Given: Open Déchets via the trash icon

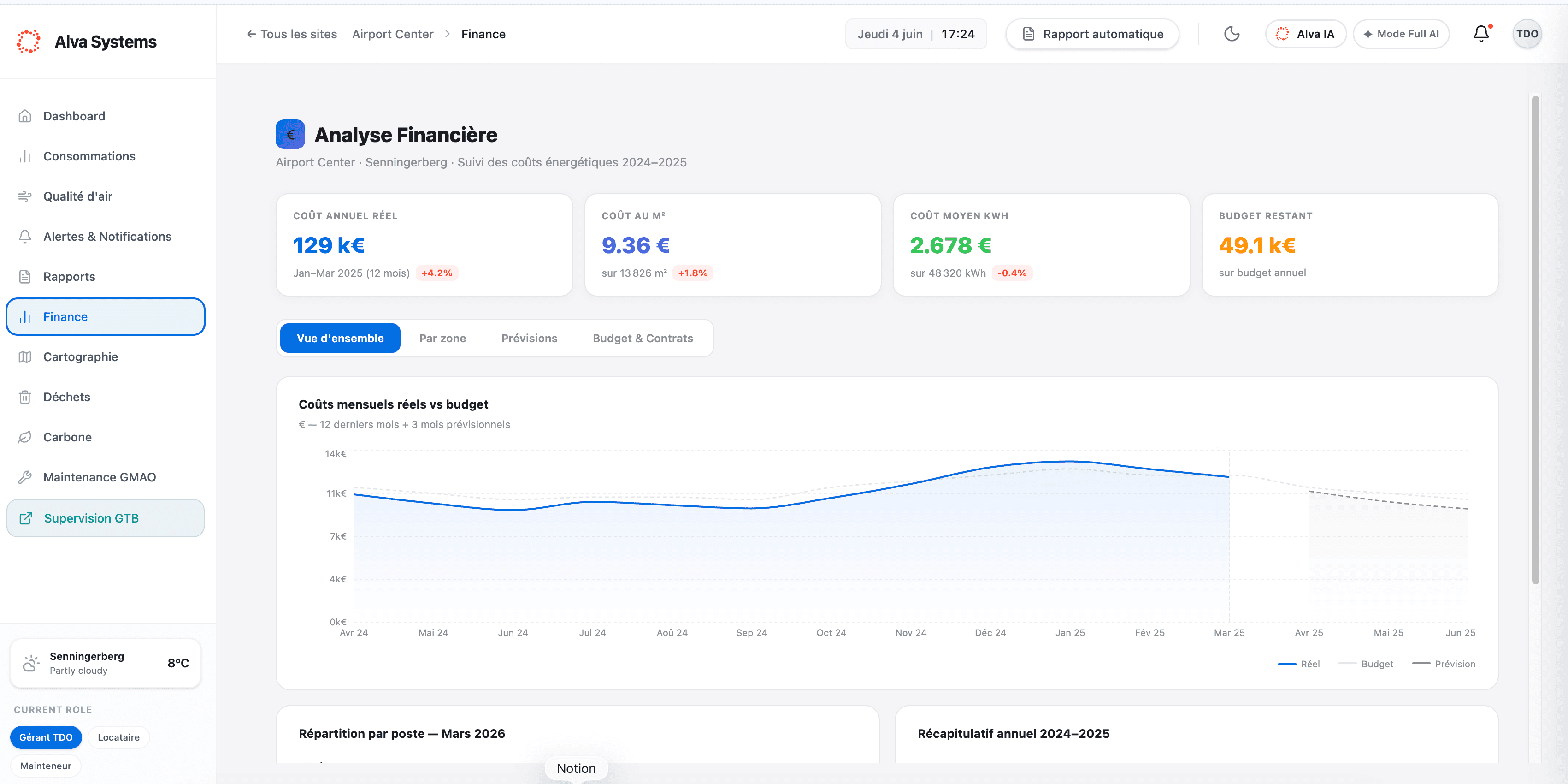Looking at the screenshot, I should (25, 397).
